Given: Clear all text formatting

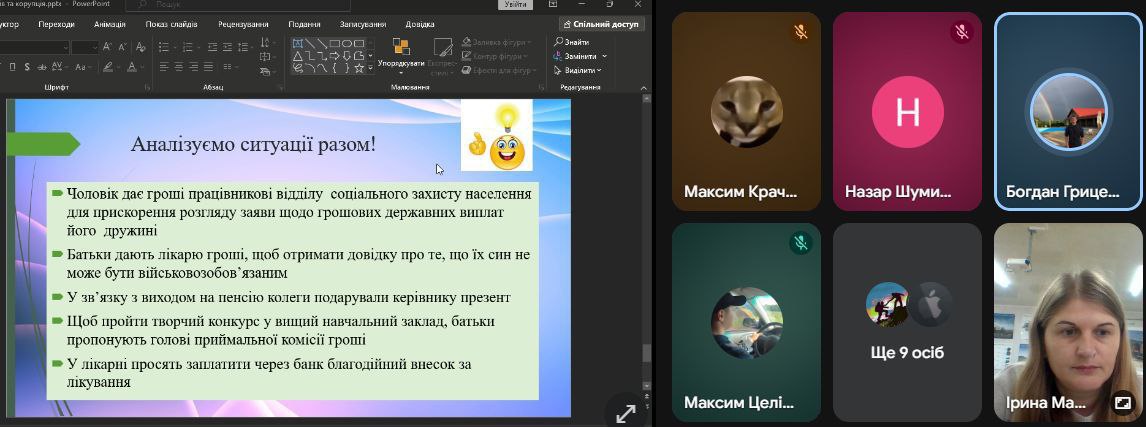Looking at the screenshot, I should [x=140, y=47].
